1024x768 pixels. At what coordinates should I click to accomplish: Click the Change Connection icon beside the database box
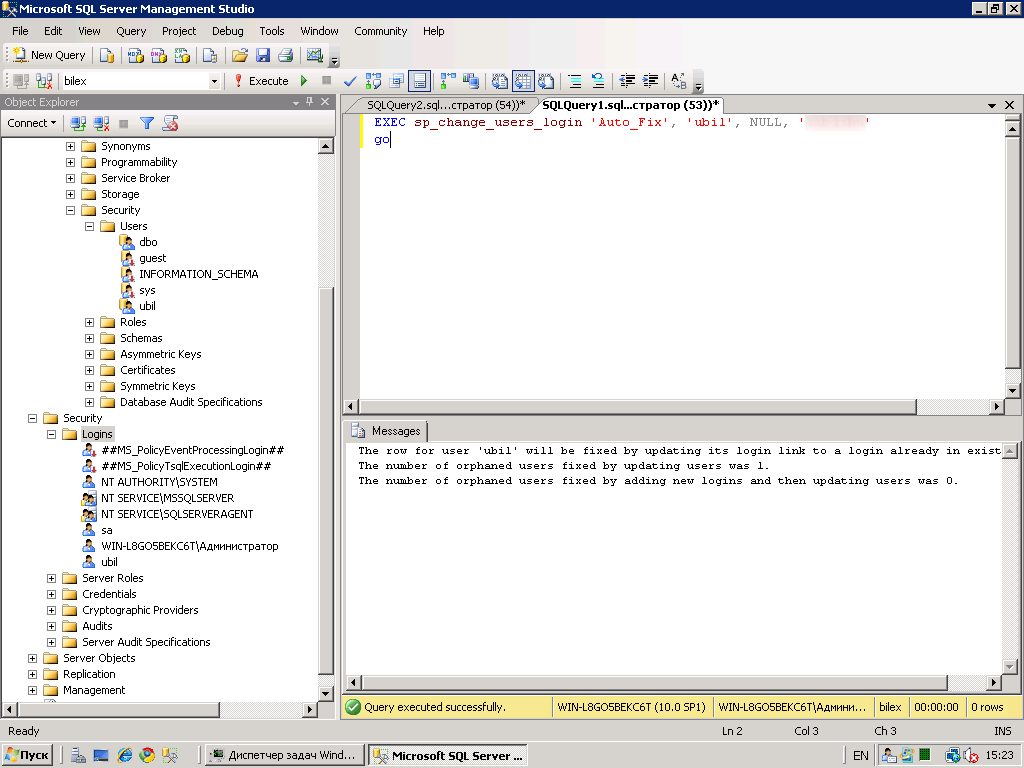coord(44,81)
